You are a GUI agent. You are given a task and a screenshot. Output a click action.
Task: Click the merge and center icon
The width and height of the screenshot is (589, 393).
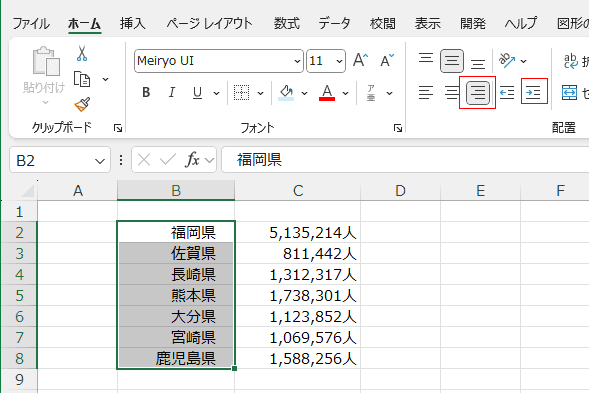point(569,92)
